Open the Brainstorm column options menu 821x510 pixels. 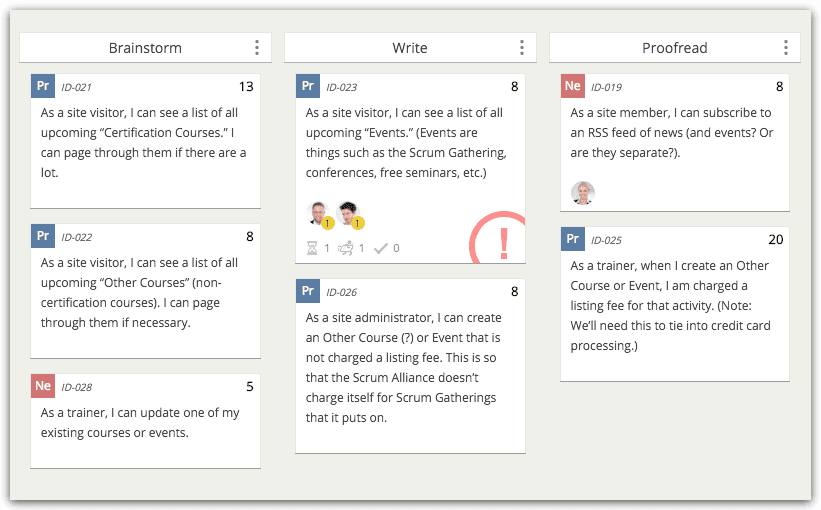(x=257, y=48)
